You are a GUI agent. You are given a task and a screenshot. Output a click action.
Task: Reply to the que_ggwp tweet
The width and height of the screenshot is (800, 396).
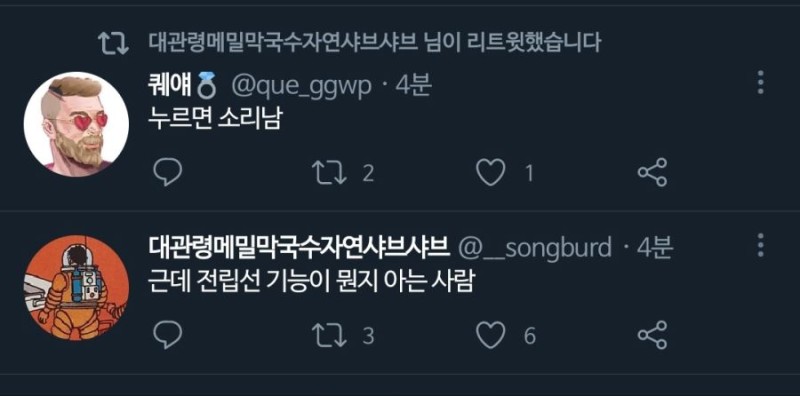tap(167, 173)
